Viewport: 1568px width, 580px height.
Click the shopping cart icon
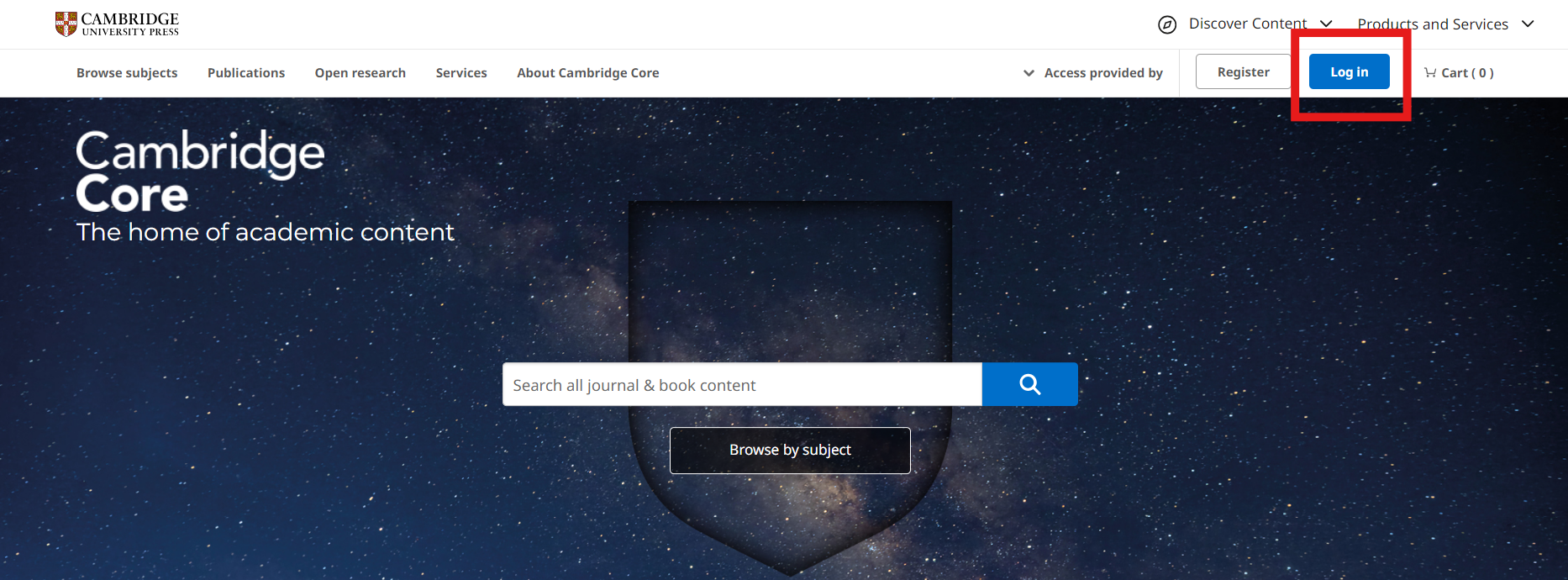click(1429, 73)
